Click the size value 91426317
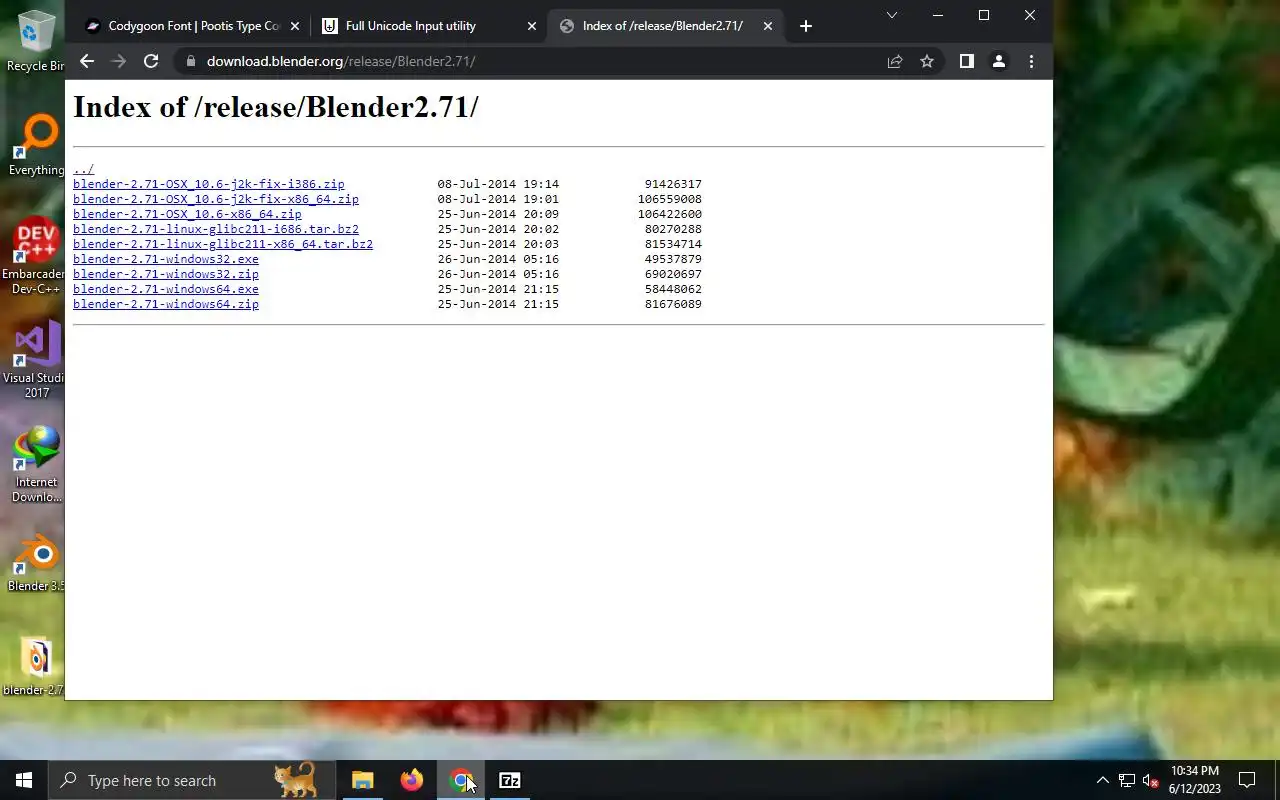This screenshot has height=800, width=1280. pos(673,184)
